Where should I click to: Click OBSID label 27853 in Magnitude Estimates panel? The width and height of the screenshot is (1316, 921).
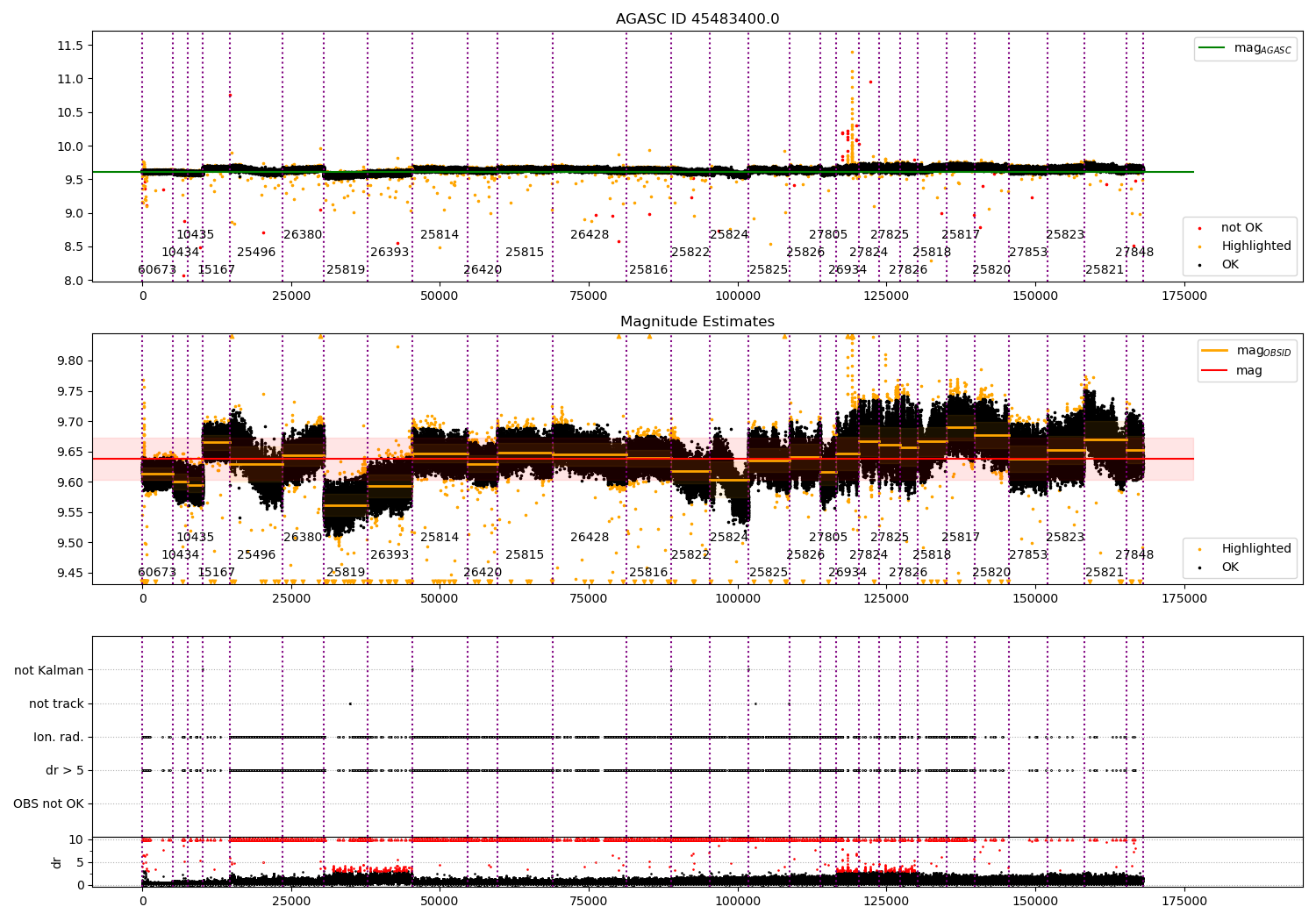pos(1028,555)
